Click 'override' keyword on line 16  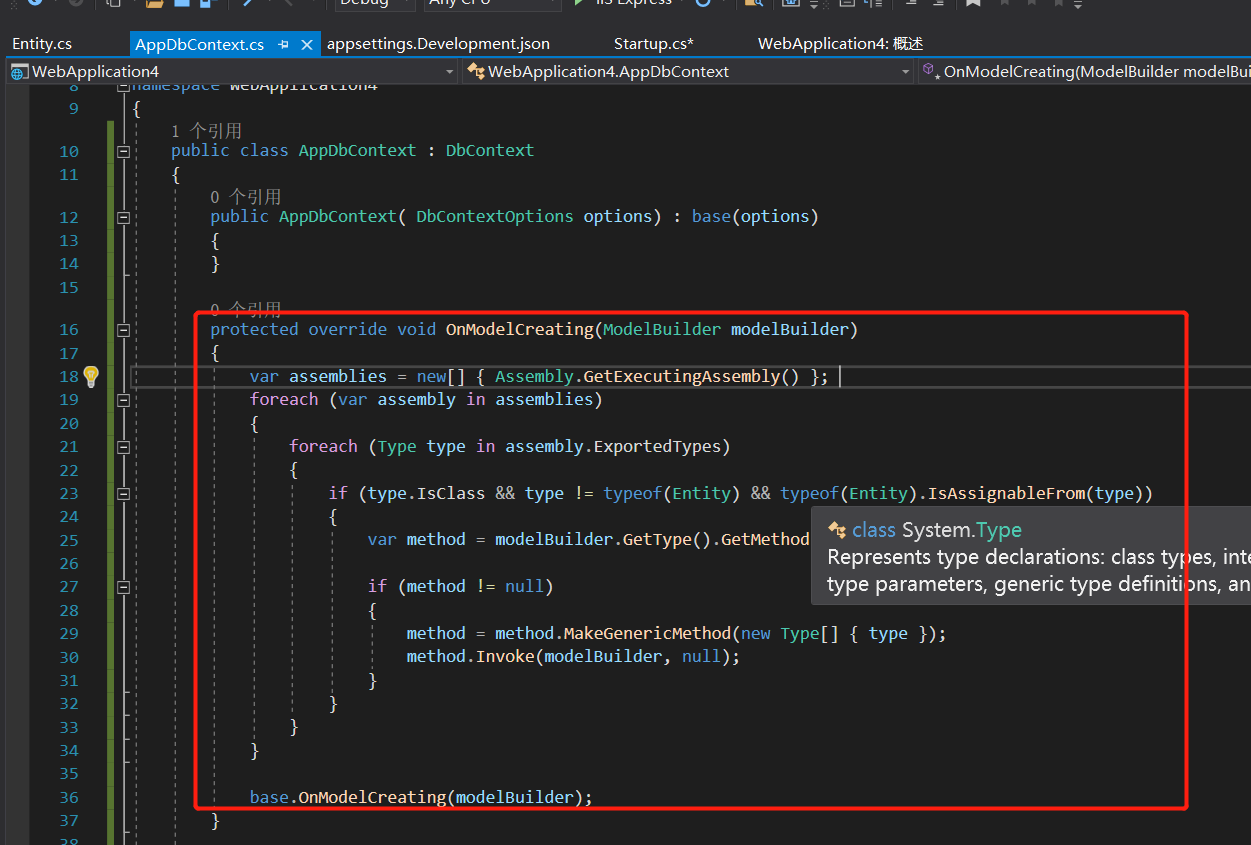click(x=347, y=329)
